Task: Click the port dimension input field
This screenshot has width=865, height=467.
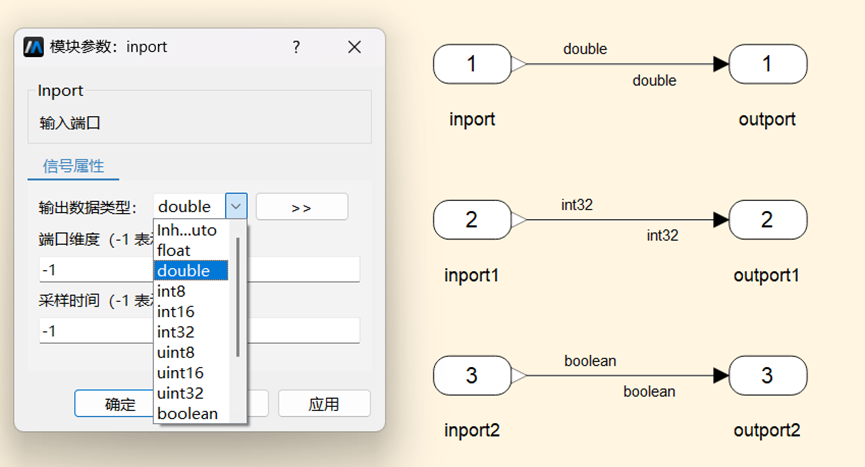Action: (199, 270)
